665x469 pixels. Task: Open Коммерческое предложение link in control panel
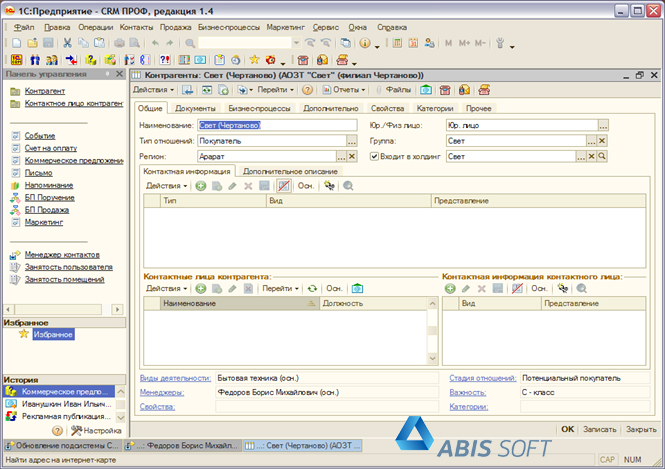point(74,160)
